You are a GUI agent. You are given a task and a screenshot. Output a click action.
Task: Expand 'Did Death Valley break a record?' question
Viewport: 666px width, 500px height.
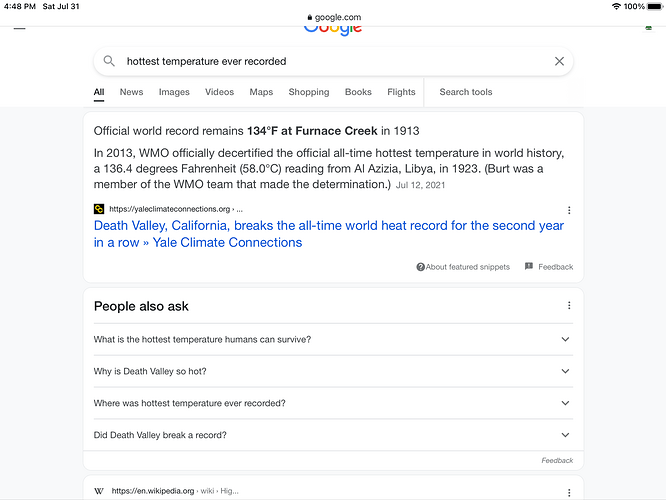333,435
